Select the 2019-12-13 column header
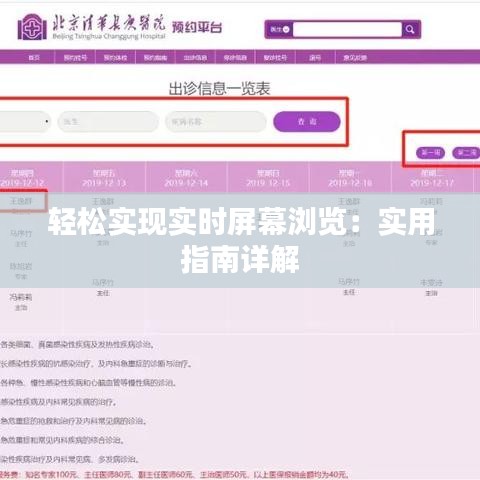The width and height of the screenshot is (480, 480). pos(104,178)
